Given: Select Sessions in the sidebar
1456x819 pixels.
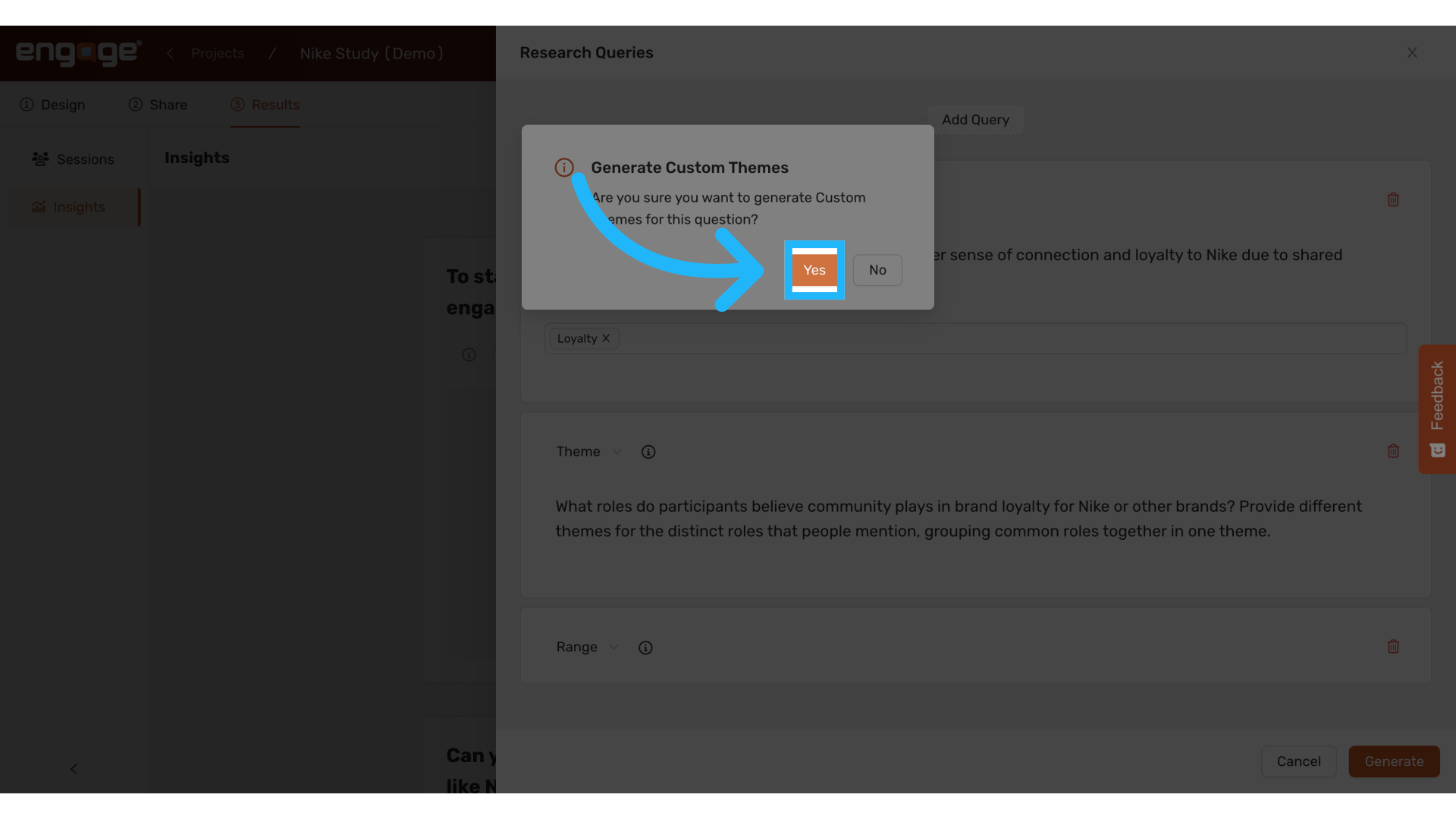Looking at the screenshot, I should point(73,159).
